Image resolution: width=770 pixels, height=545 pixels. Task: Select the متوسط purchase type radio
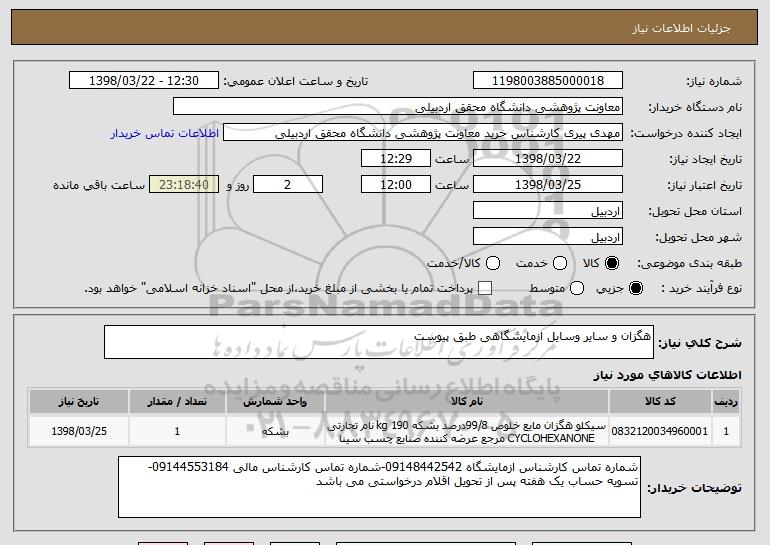click(577, 289)
